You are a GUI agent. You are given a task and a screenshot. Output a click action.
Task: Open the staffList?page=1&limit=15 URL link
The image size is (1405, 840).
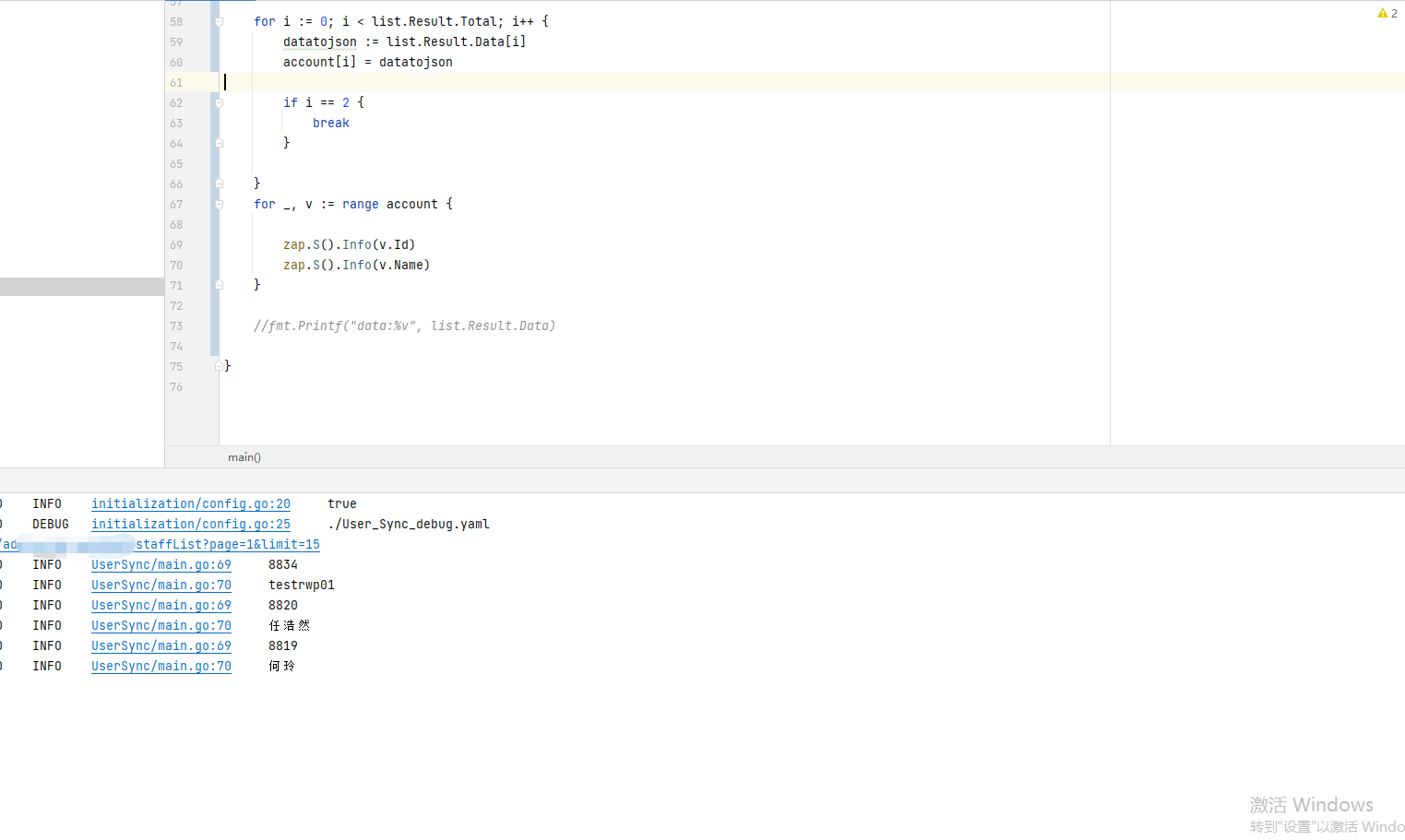click(x=227, y=544)
